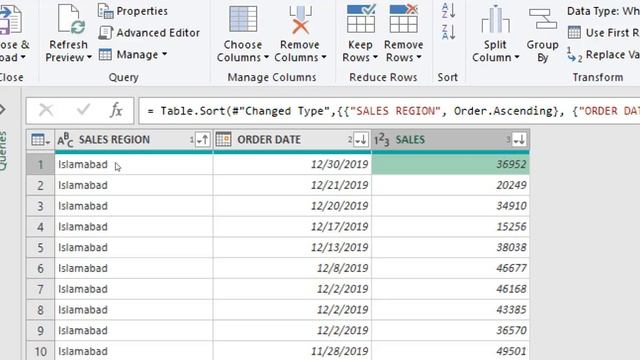Click Use First Row as Headers

(603, 33)
